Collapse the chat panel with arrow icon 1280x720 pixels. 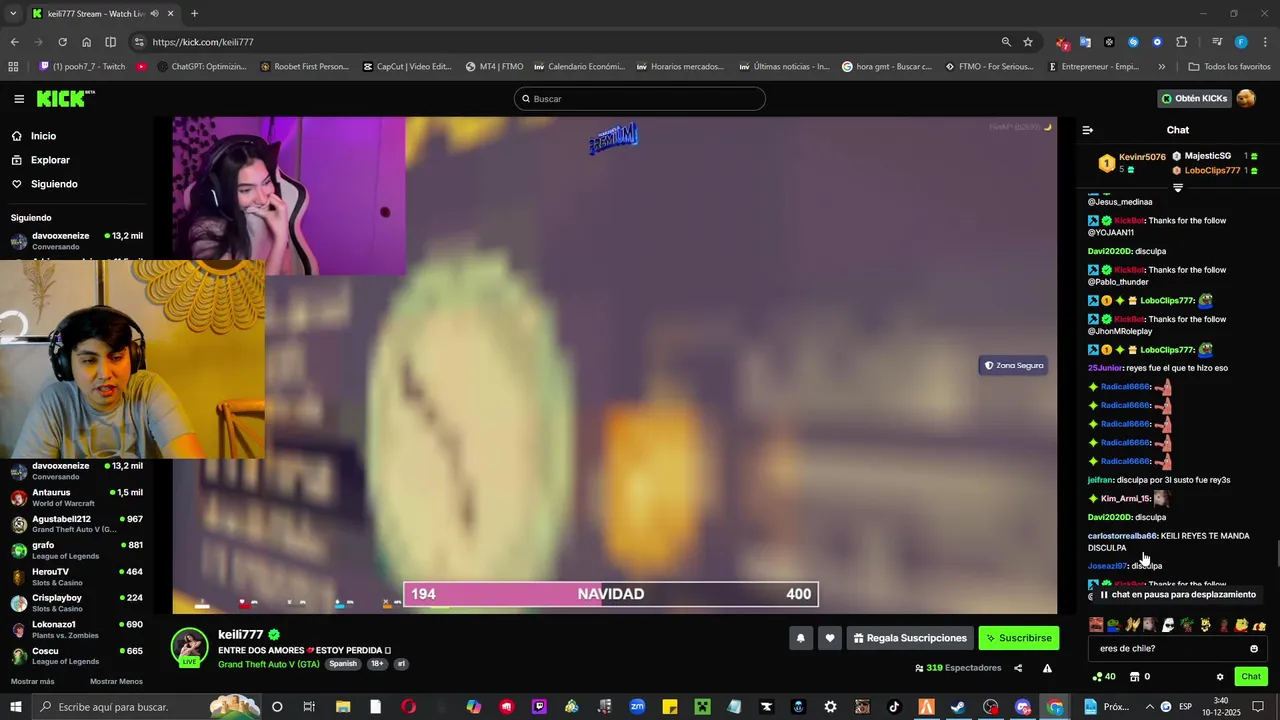tap(1088, 130)
